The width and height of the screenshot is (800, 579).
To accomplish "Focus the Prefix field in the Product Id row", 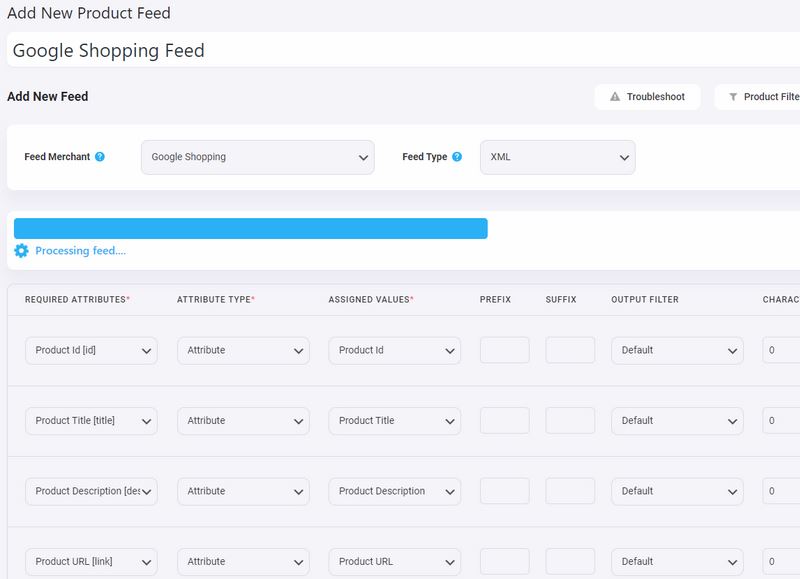I will (505, 350).
